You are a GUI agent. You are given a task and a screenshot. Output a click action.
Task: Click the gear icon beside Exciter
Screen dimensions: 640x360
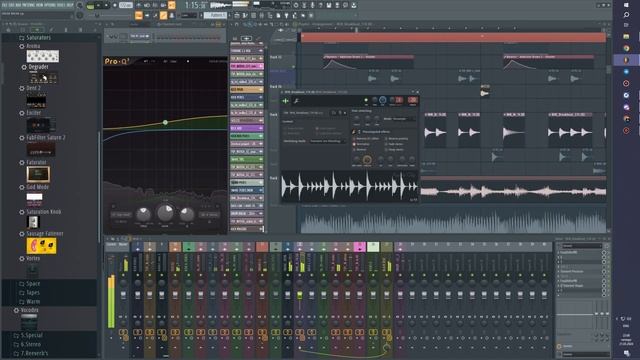(22, 113)
